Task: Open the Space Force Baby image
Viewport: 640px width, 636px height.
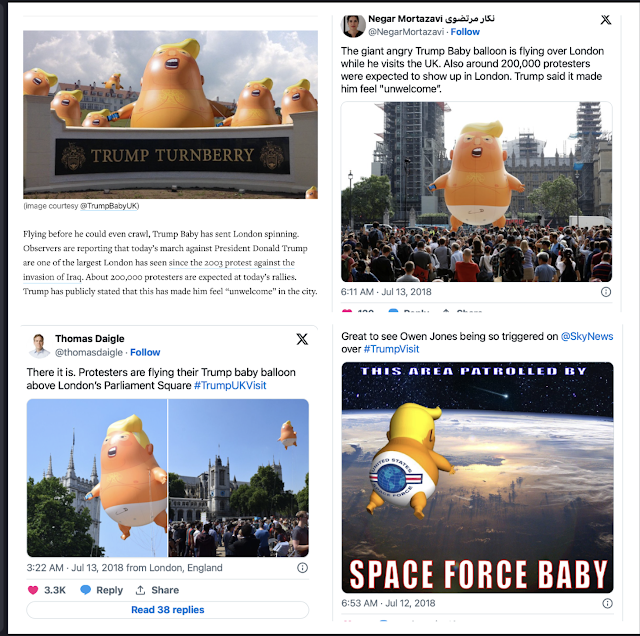Action: click(x=477, y=478)
